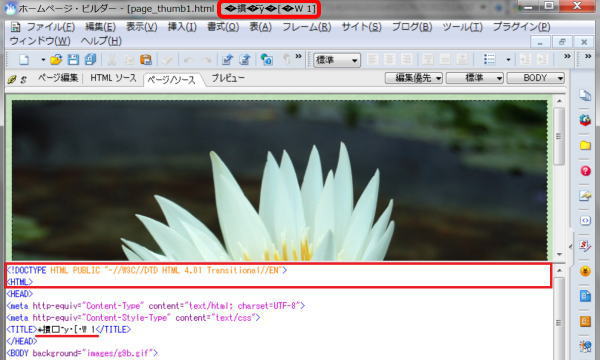This screenshot has width=600, height=360.
Task: Click the BODY background source line
Action: pyautogui.click(x=82, y=353)
